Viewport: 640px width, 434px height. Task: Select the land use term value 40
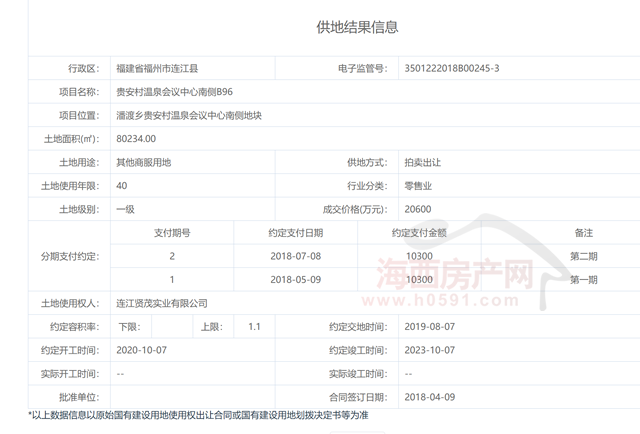click(x=122, y=186)
